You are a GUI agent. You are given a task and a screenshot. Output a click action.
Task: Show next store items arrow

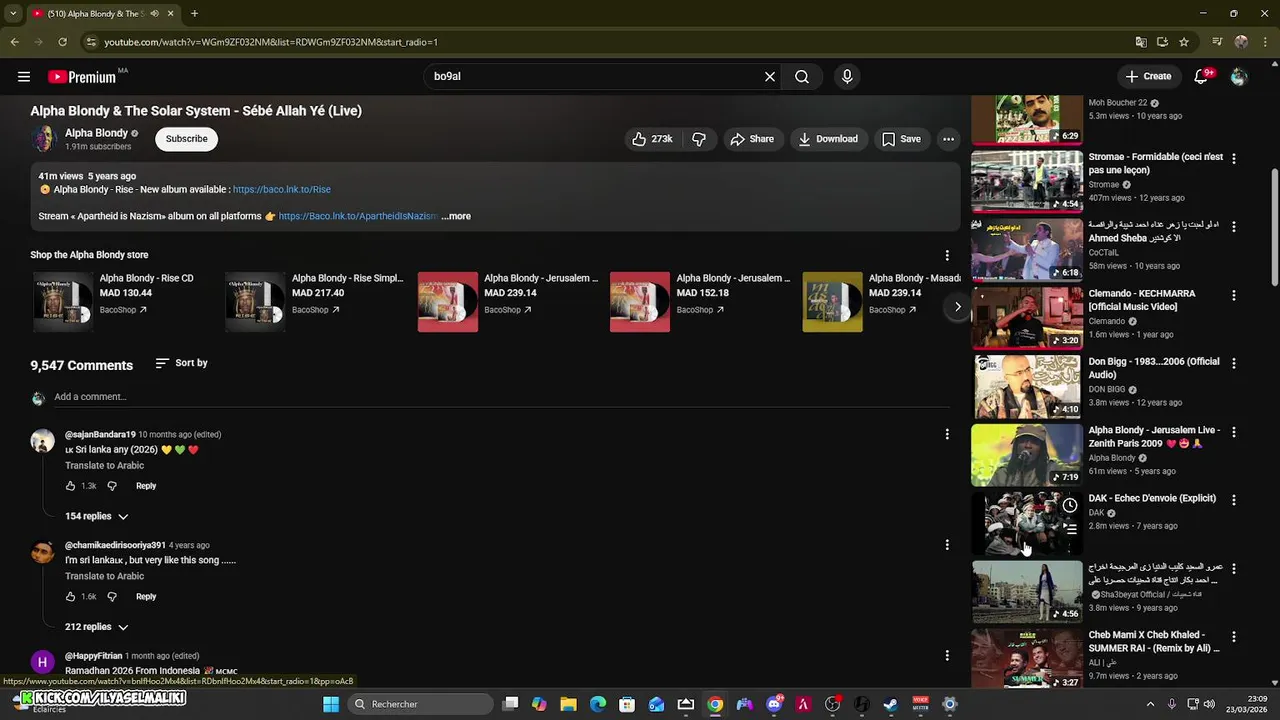957,307
